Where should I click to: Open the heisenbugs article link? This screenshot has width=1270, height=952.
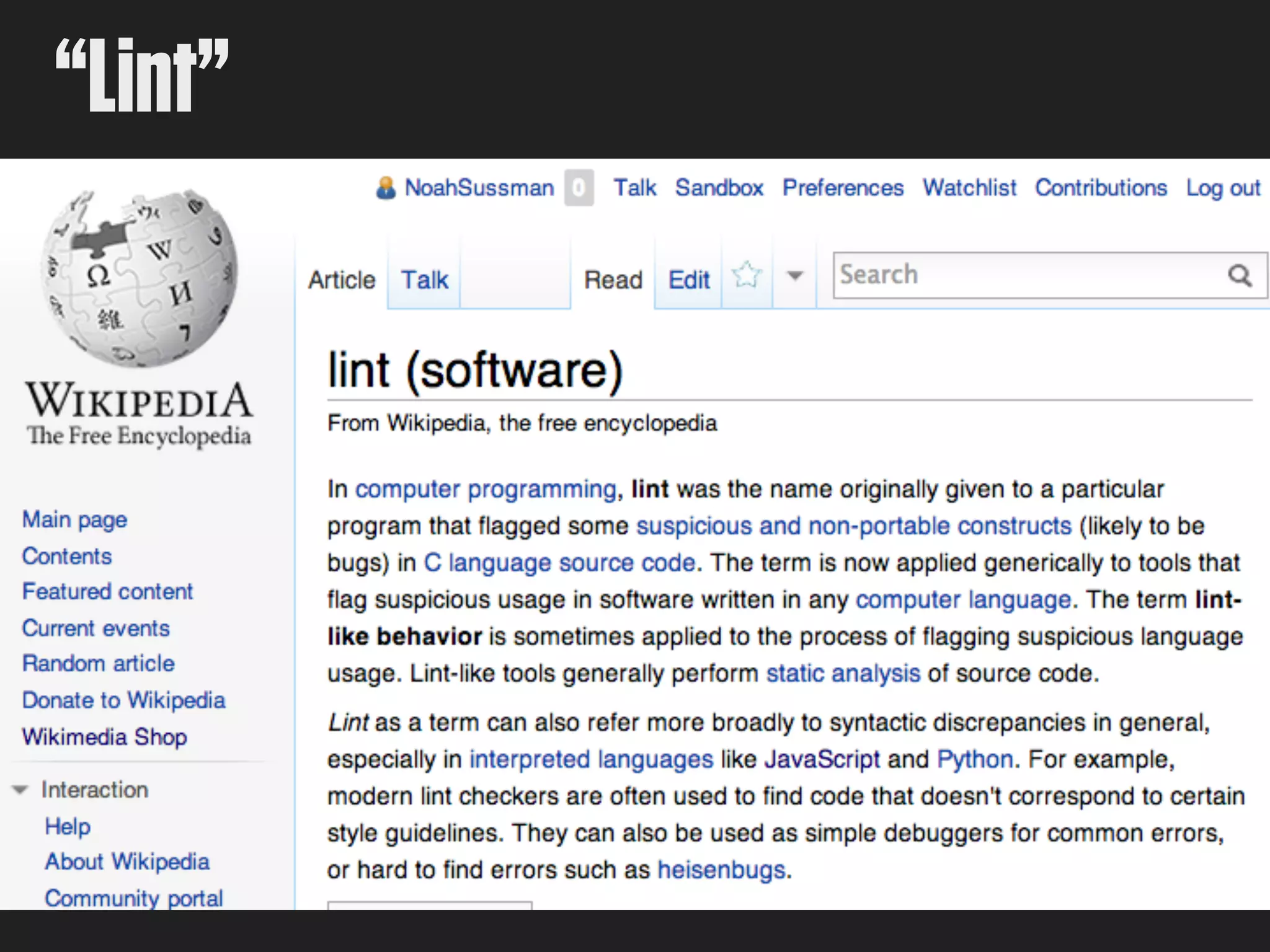722,870
